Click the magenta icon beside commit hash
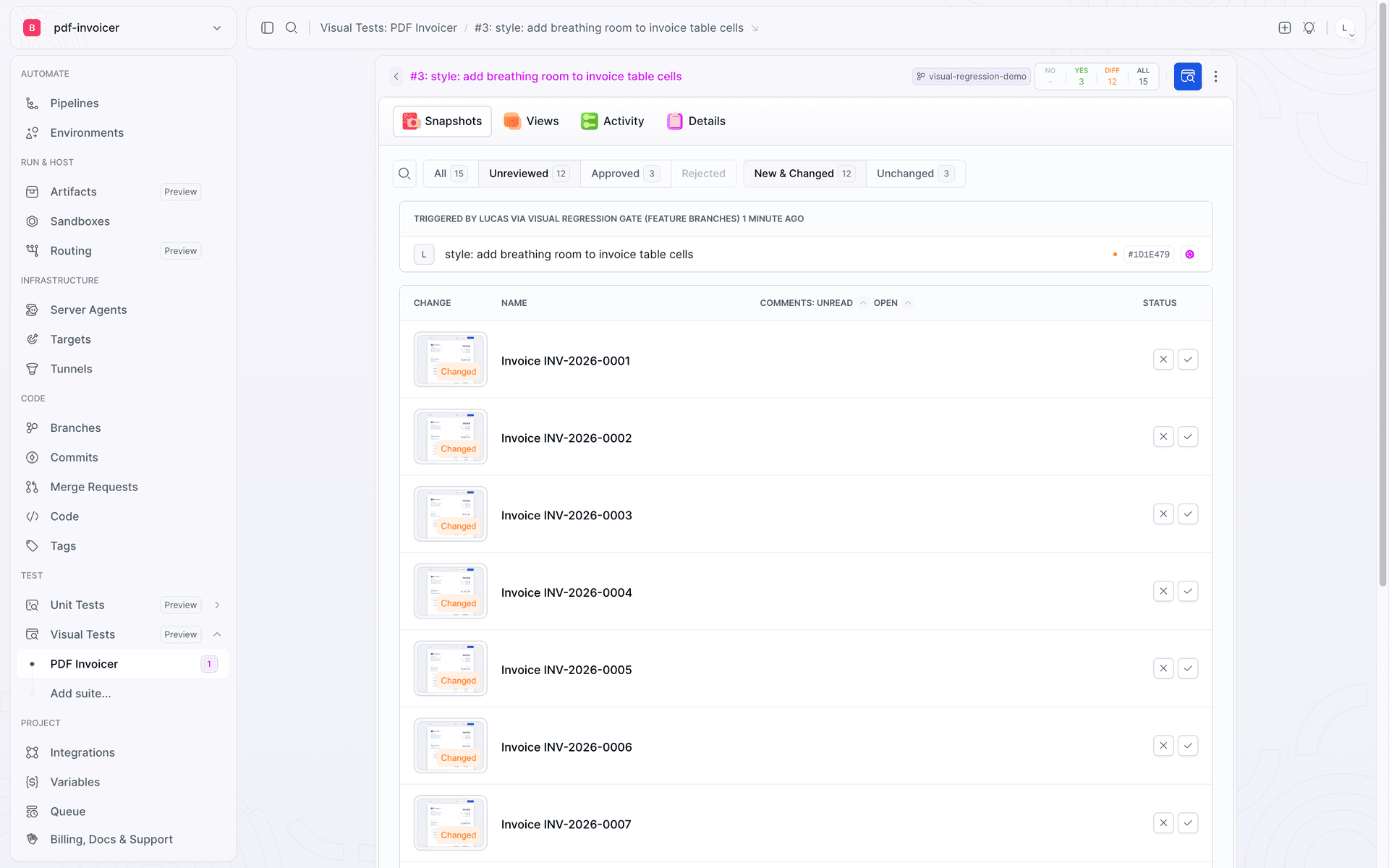 click(x=1190, y=255)
